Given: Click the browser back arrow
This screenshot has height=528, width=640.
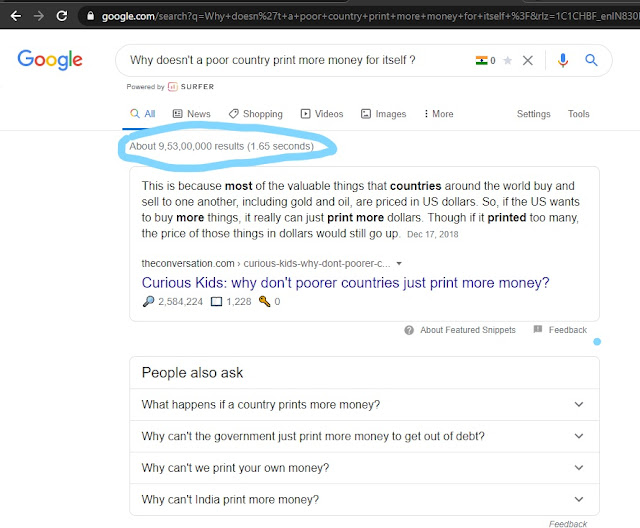Looking at the screenshot, I should click(x=16, y=16).
